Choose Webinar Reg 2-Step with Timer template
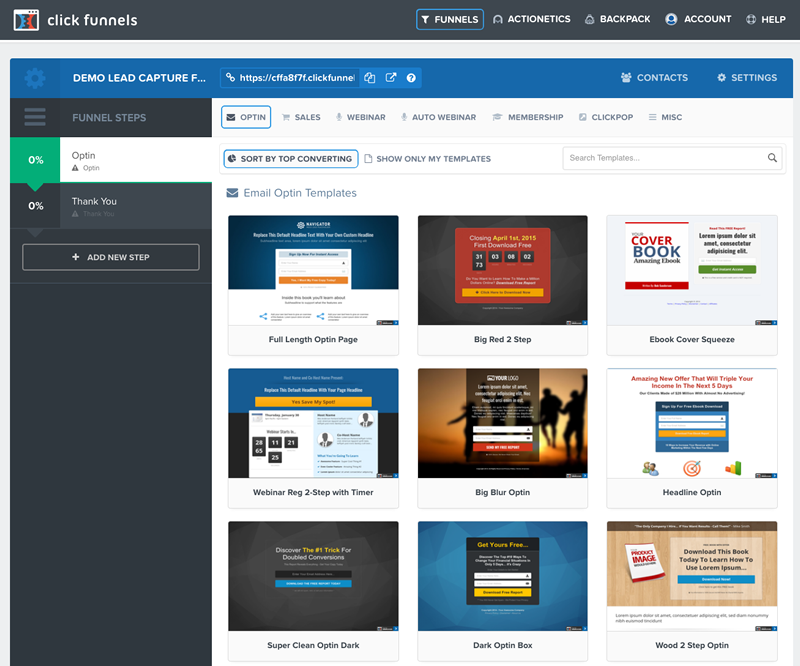The width and height of the screenshot is (800, 666). tap(313, 438)
